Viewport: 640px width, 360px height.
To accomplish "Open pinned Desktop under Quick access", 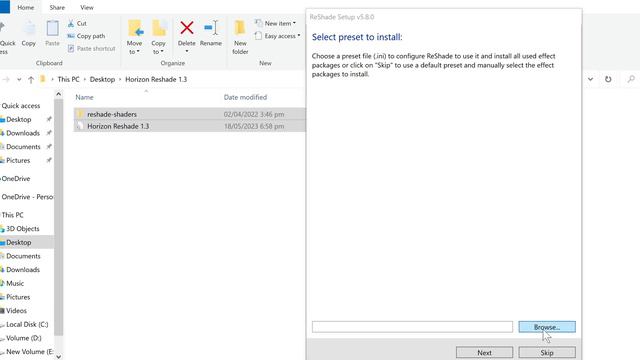I will (18, 120).
